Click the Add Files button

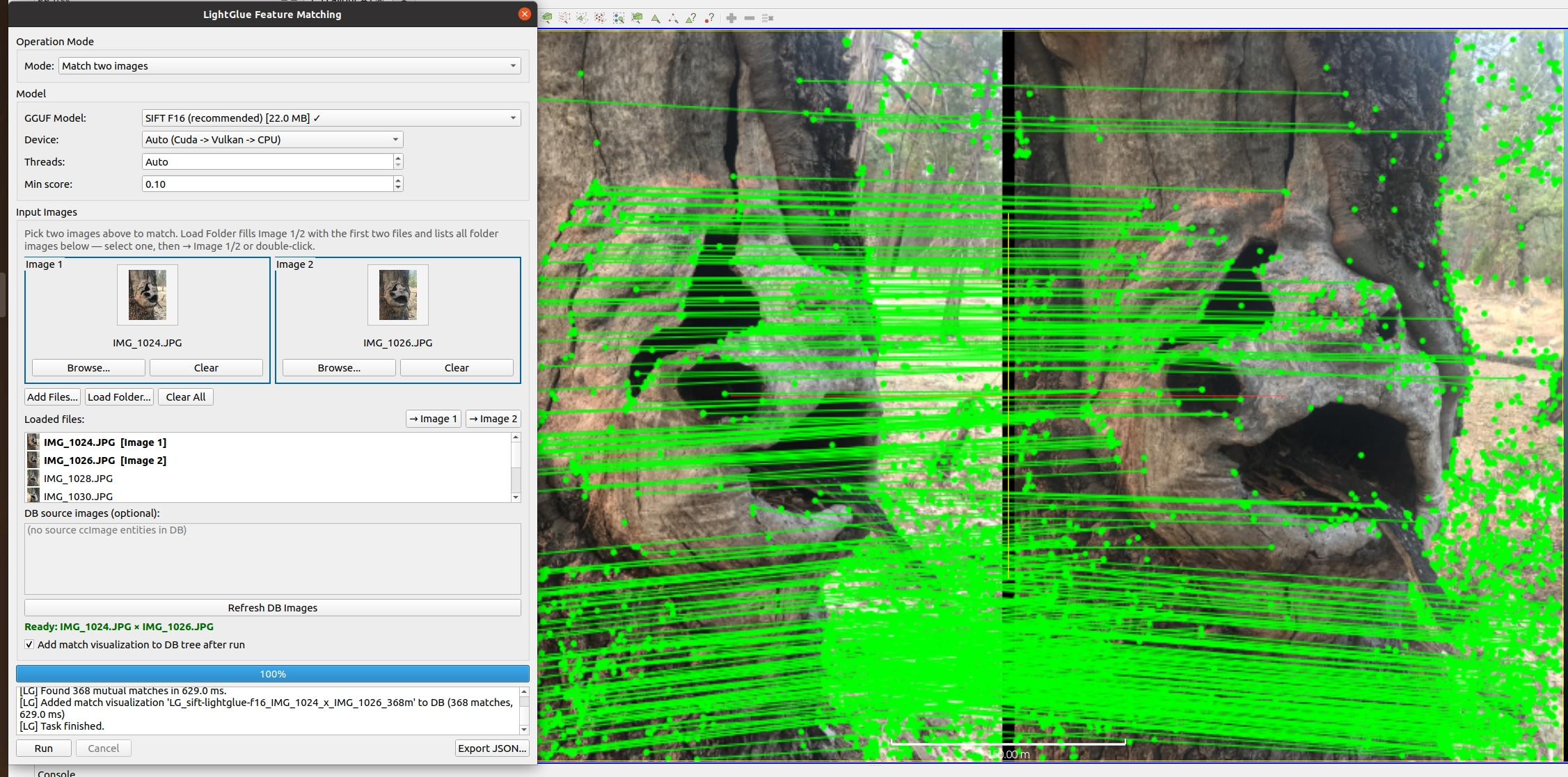point(52,397)
